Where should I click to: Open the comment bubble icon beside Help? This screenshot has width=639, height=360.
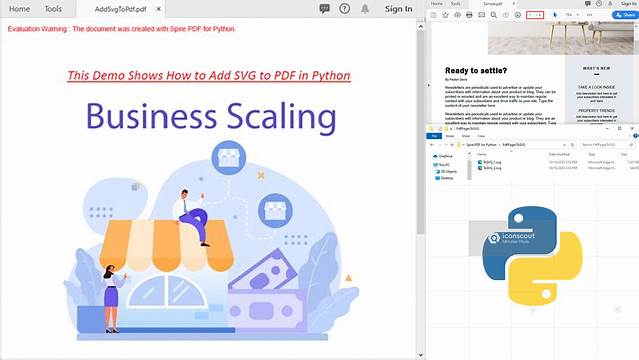tap(324, 9)
